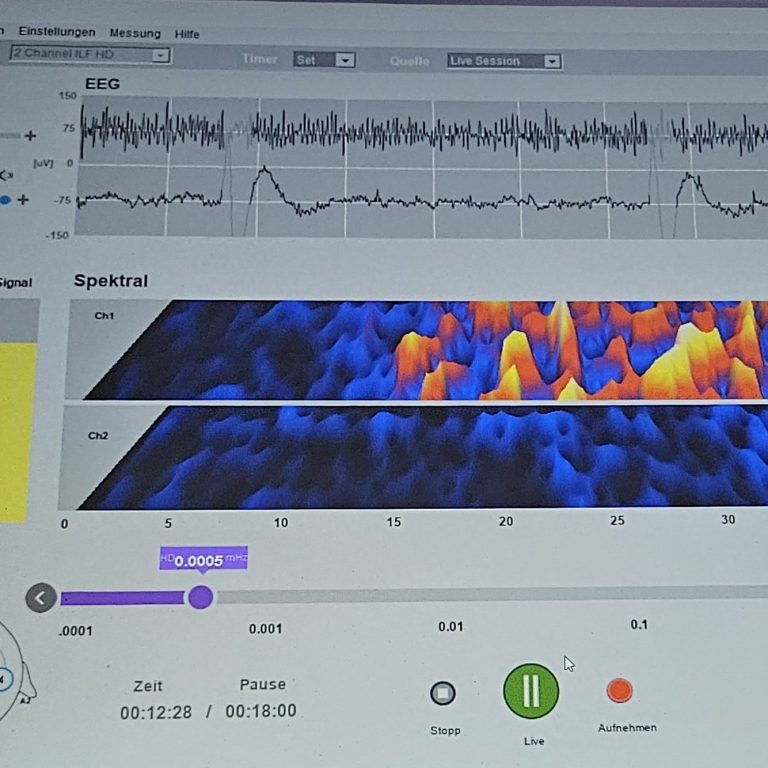Click the yellow Signal level bar
Viewport: 768px width, 768px height.
pyautogui.click(x=17, y=430)
